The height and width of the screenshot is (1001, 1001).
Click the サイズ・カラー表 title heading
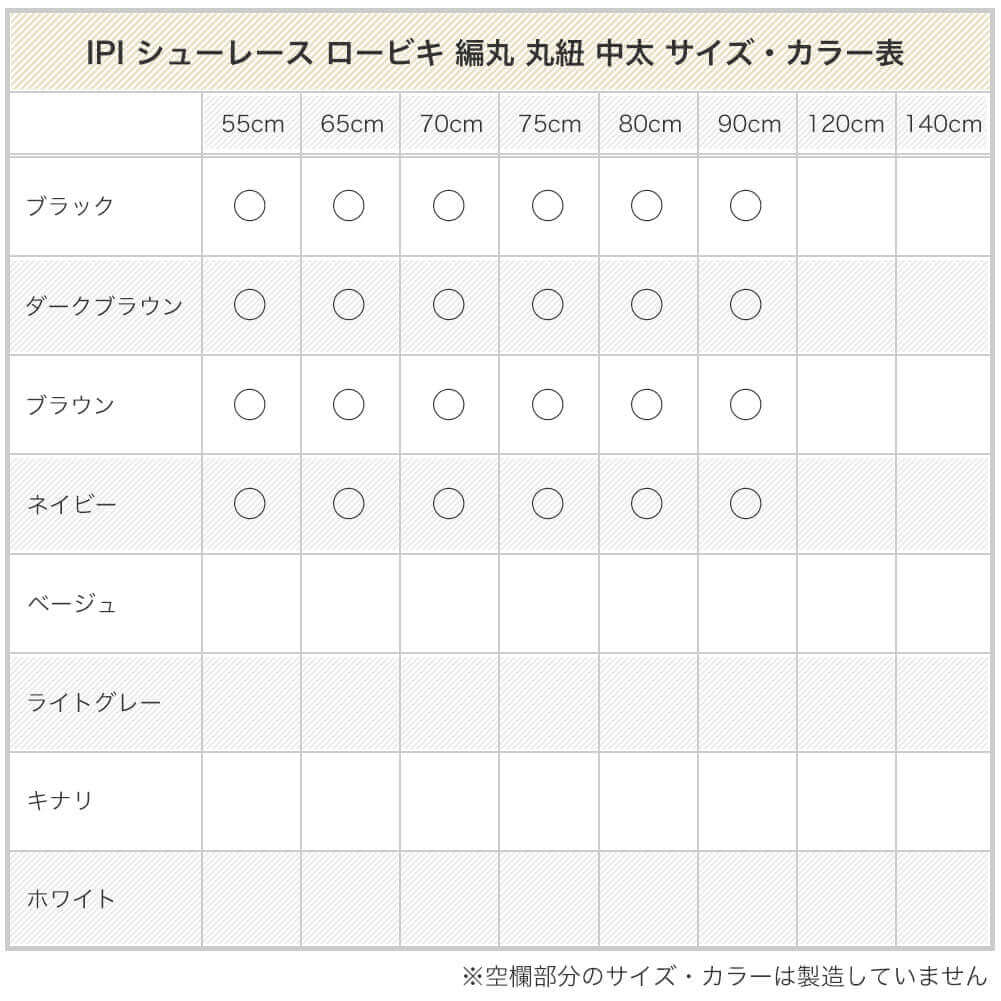pyautogui.click(x=496, y=53)
